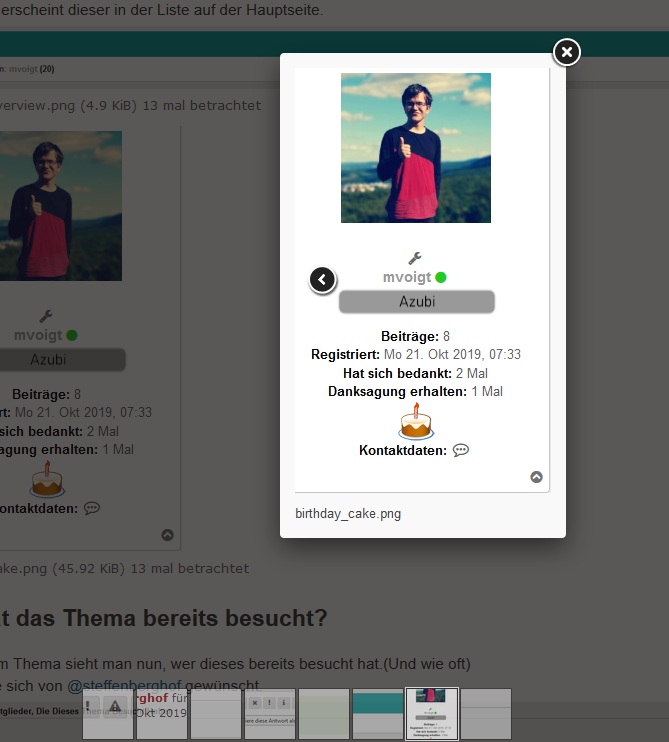Close the lightbox with the X button

pyautogui.click(x=567, y=51)
